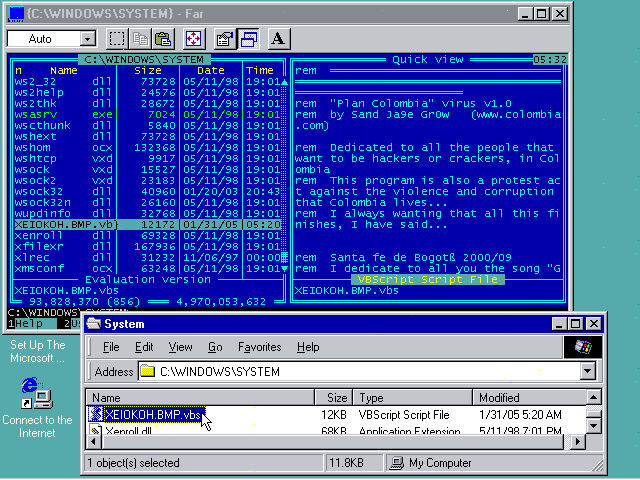This screenshot has width=640, height=480.
Task: Select ws2_32 dll row in Far panel
Action: point(147,82)
